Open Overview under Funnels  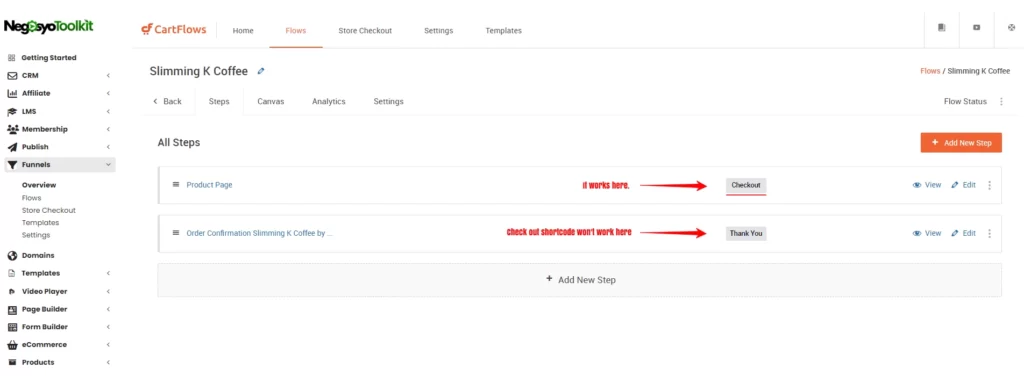point(39,185)
